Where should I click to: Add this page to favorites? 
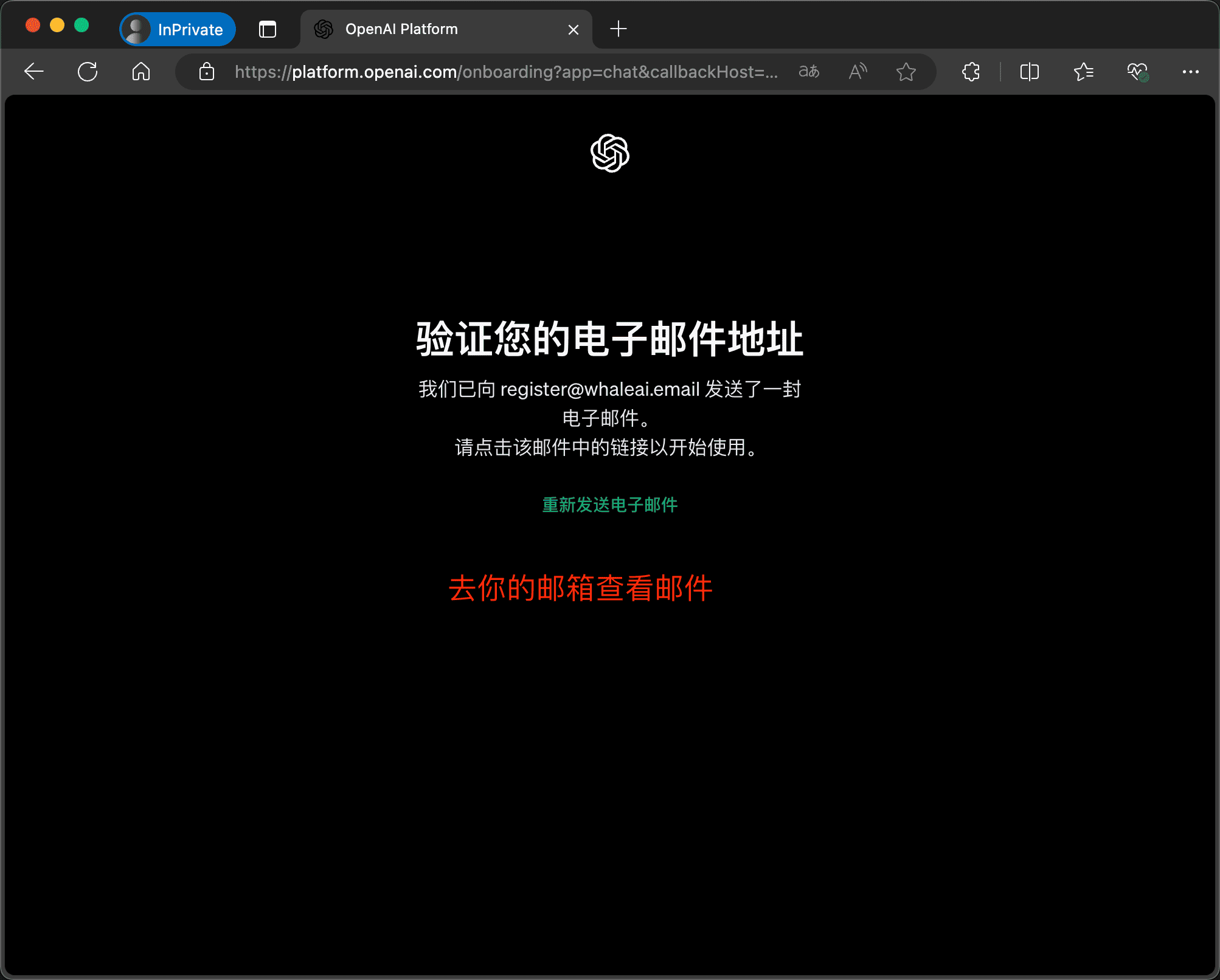point(906,72)
